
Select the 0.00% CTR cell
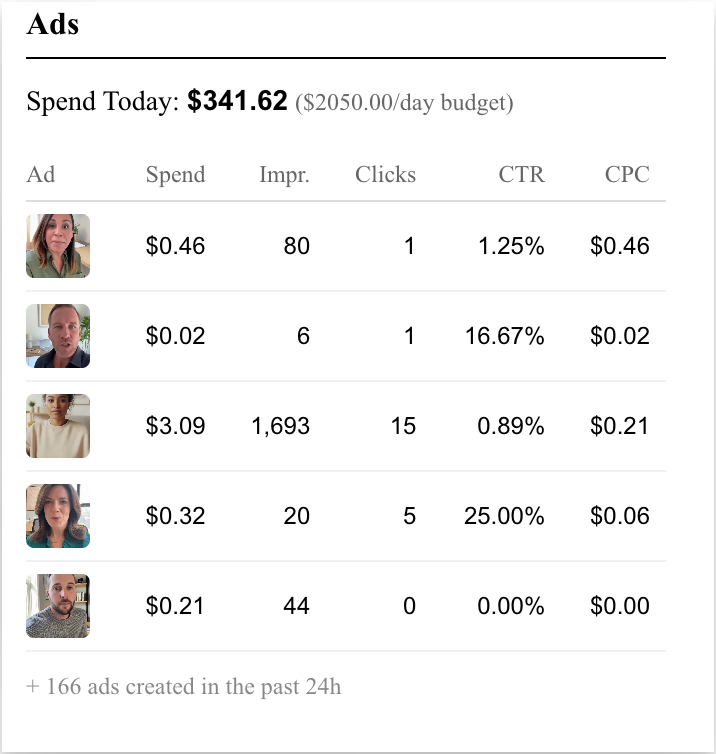[x=511, y=606]
